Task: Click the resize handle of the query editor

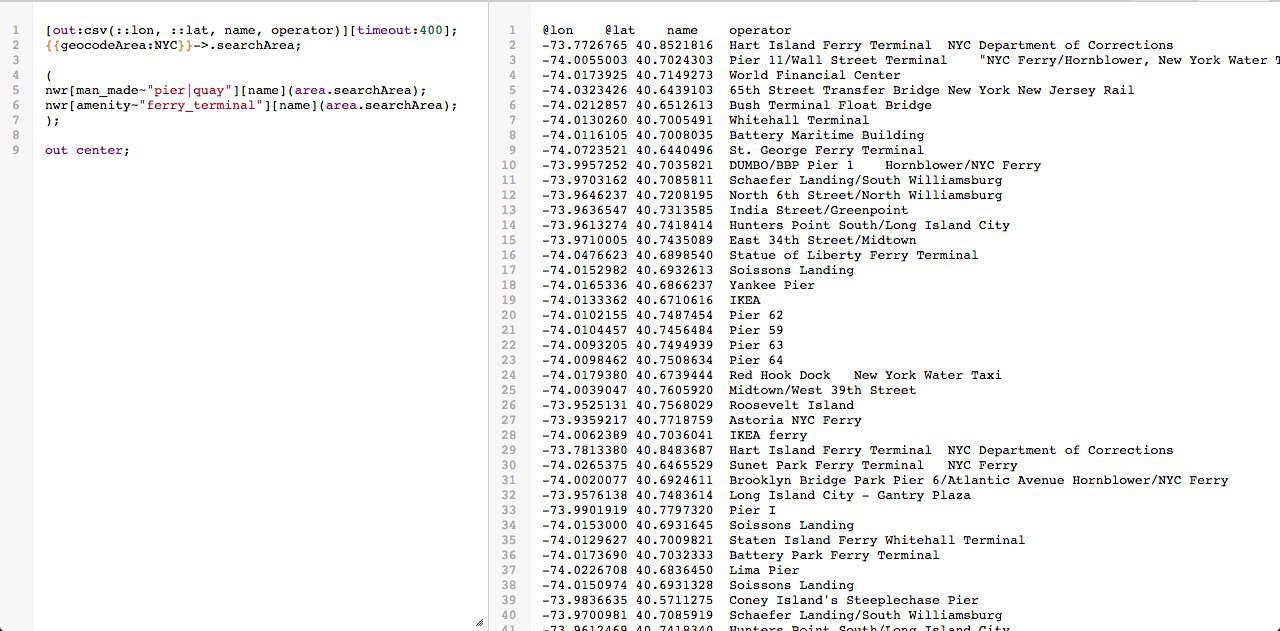Action: click(x=479, y=622)
